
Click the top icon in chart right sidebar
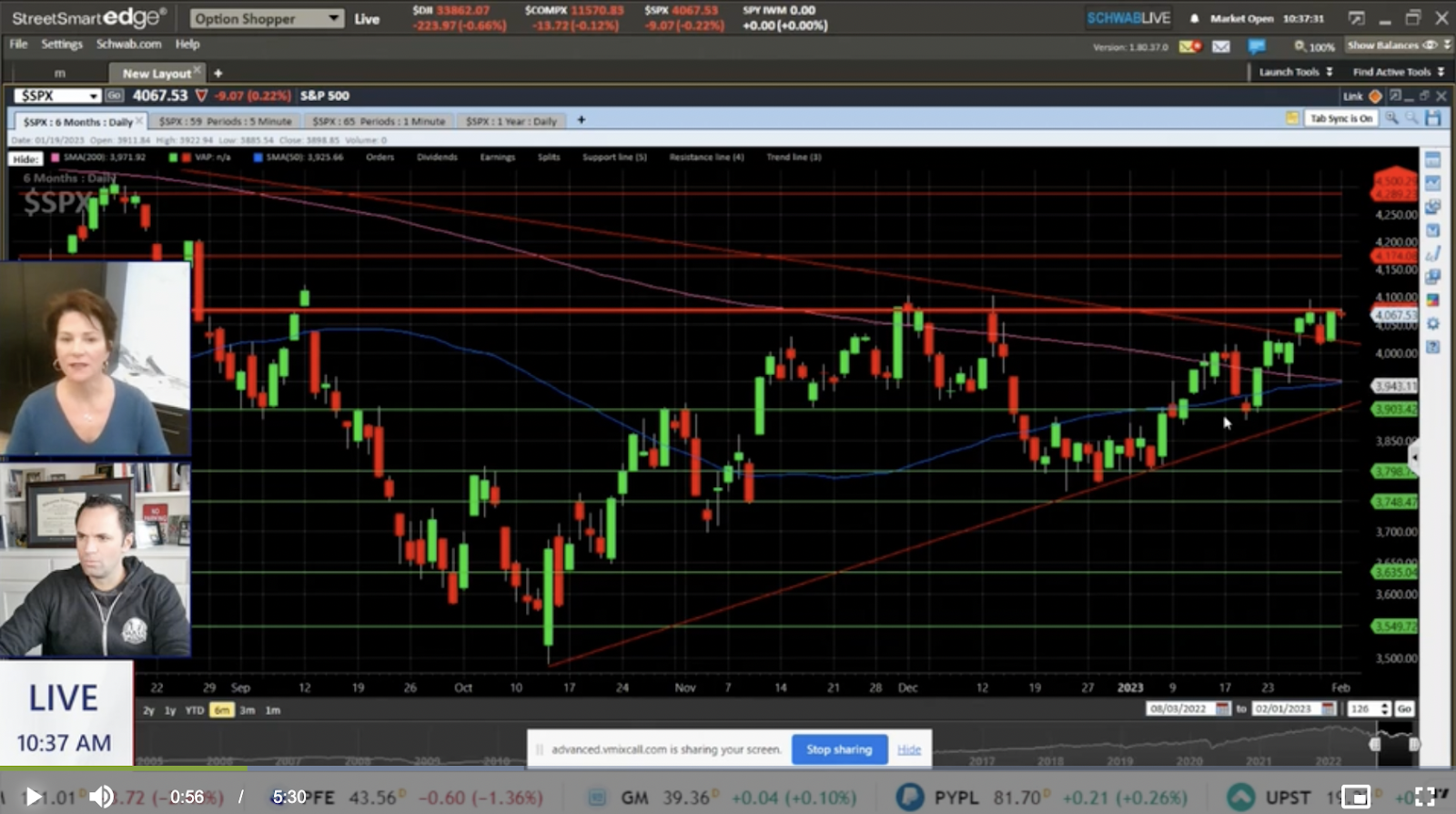(x=1432, y=161)
